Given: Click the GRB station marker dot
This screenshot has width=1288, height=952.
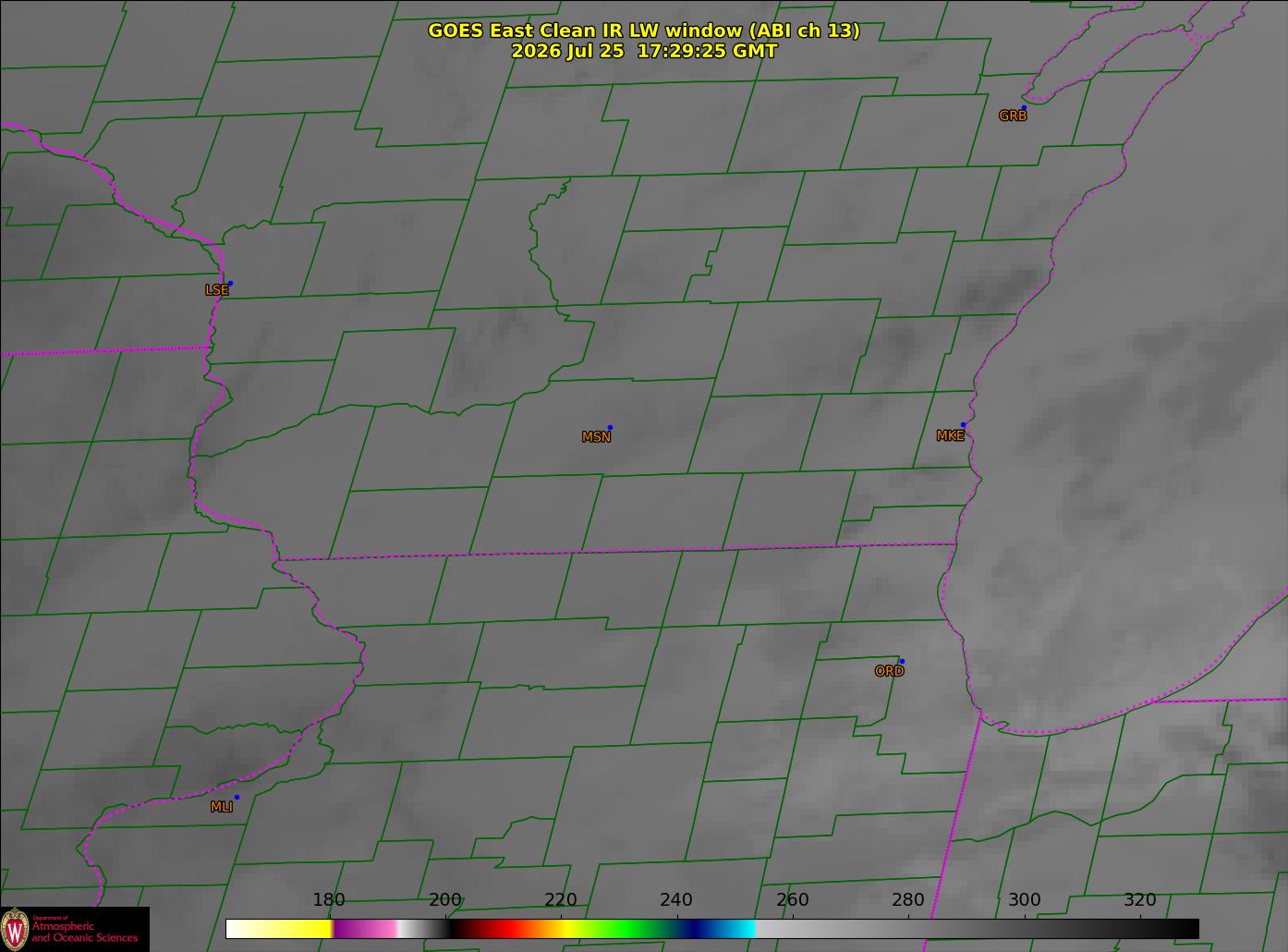Looking at the screenshot, I should tap(1023, 108).
